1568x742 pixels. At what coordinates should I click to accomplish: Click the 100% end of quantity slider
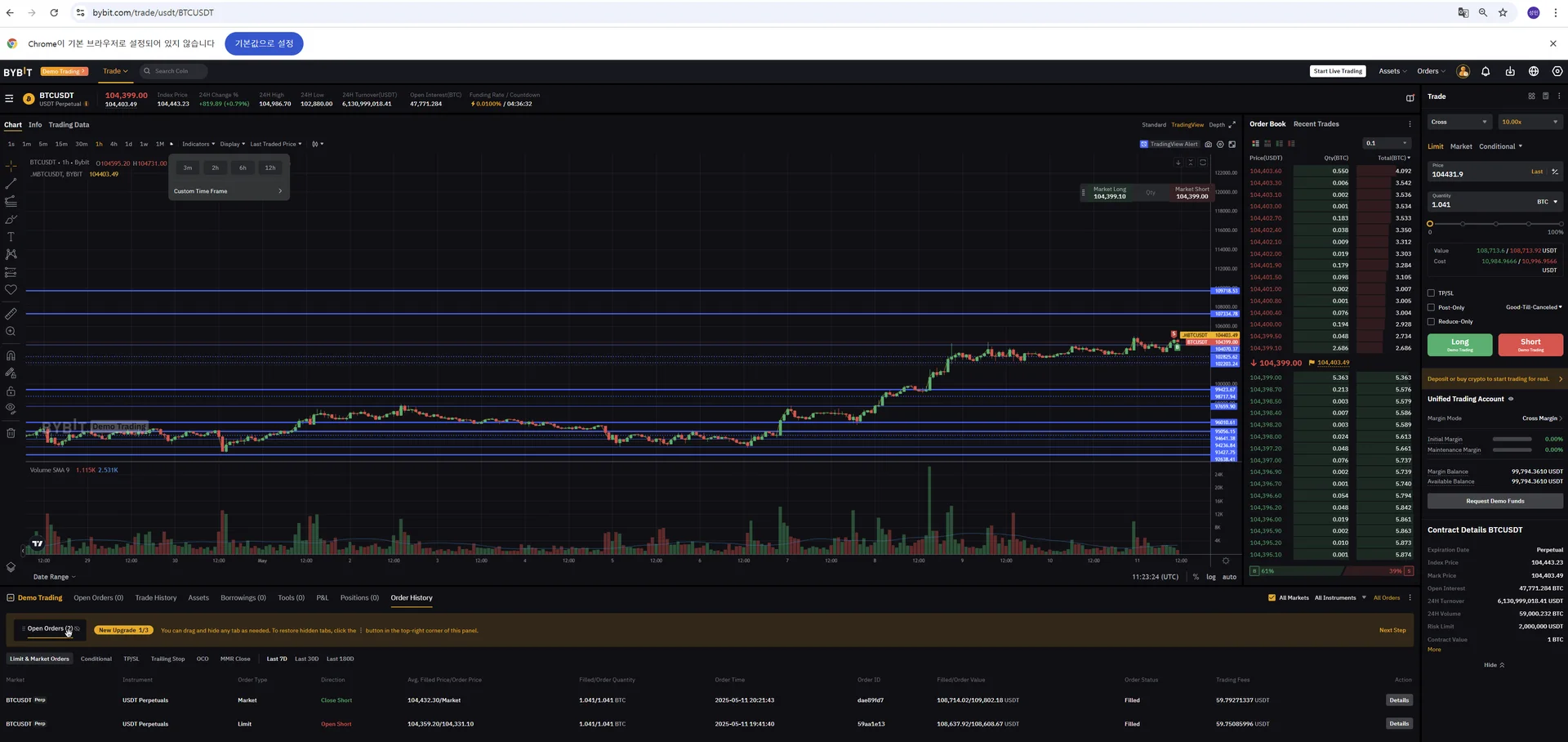[x=1561, y=224]
